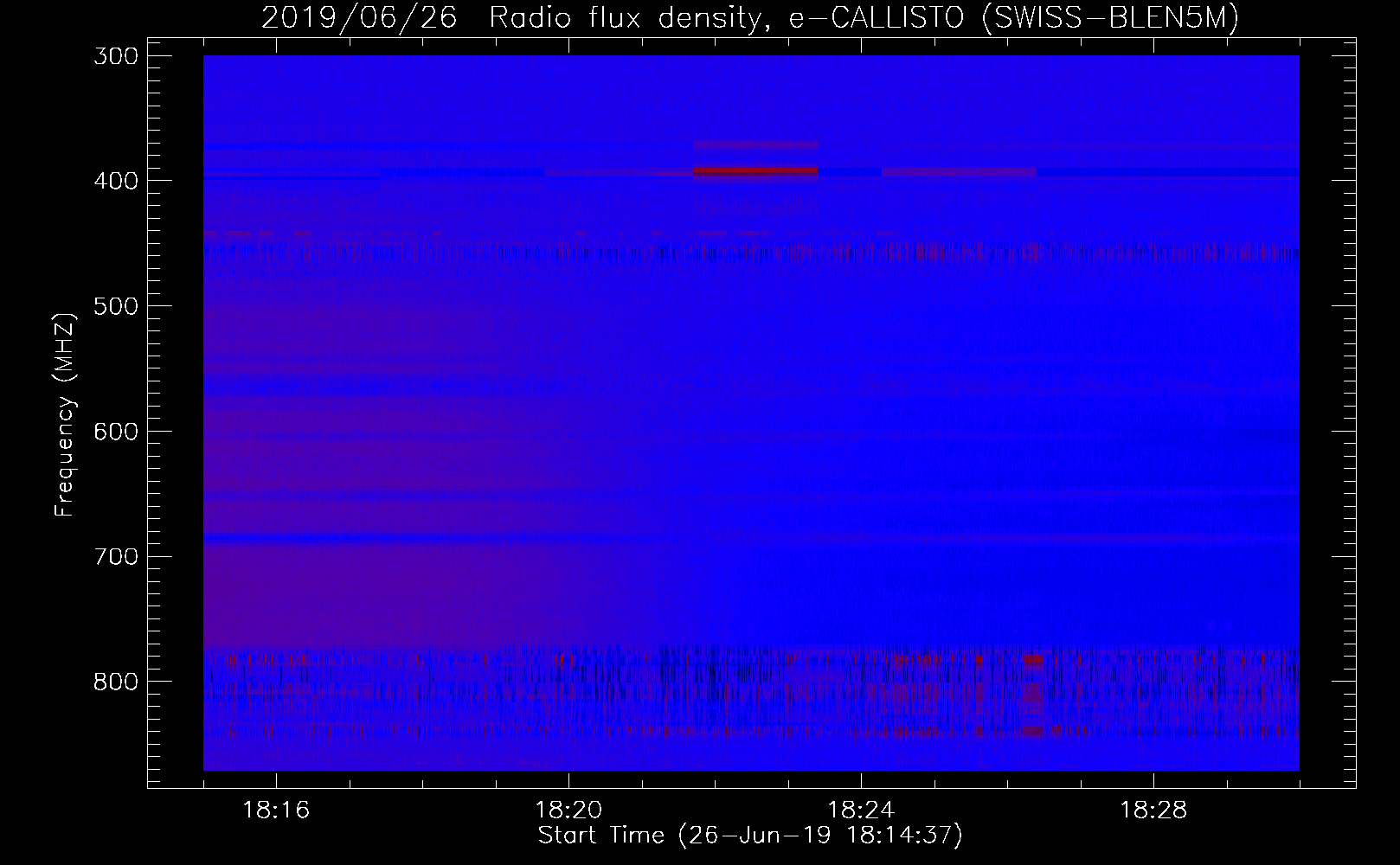Click the 400 frequency tick label
The height and width of the screenshot is (865, 1400).
[x=115, y=181]
